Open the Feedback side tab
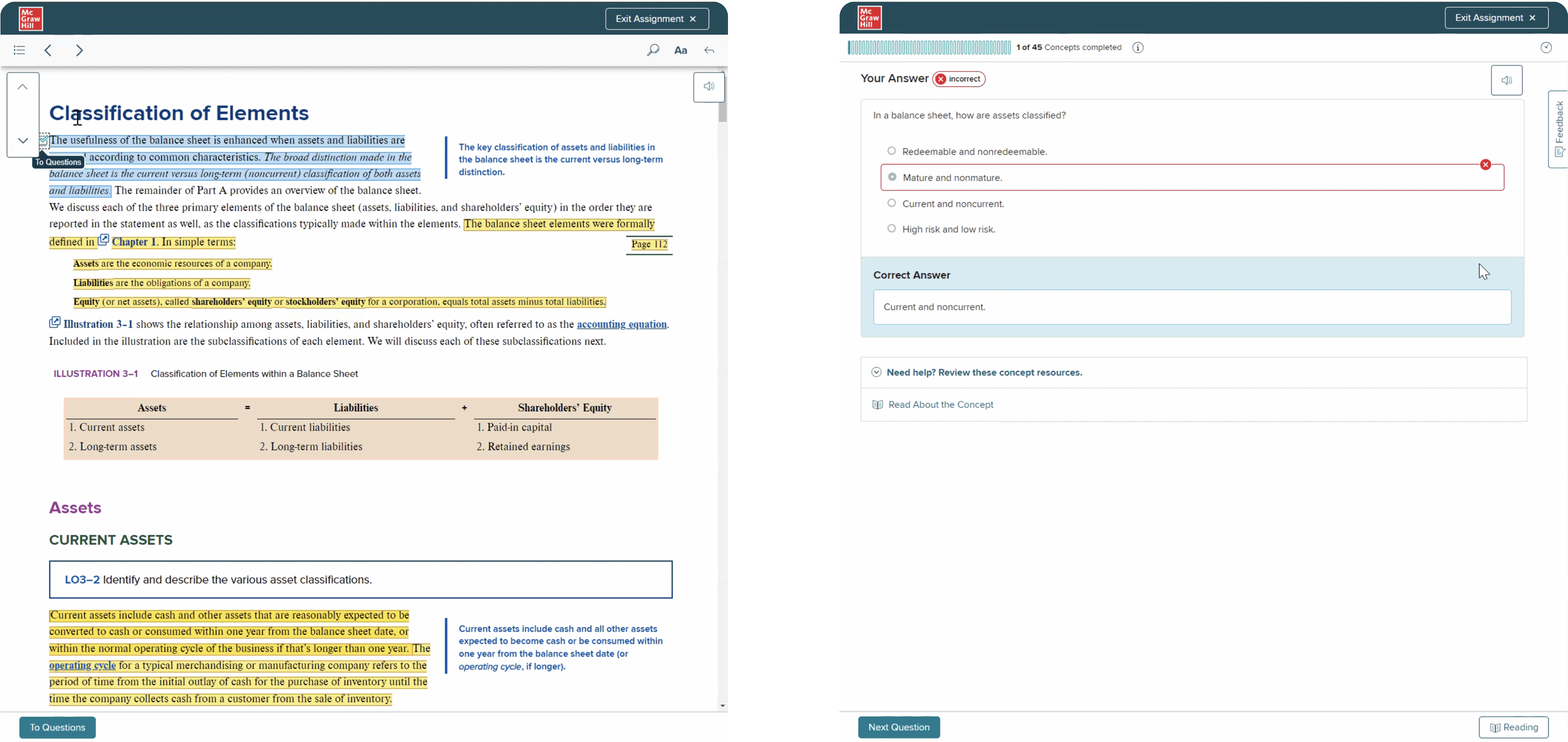This screenshot has width=1568, height=742. point(1558,128)
